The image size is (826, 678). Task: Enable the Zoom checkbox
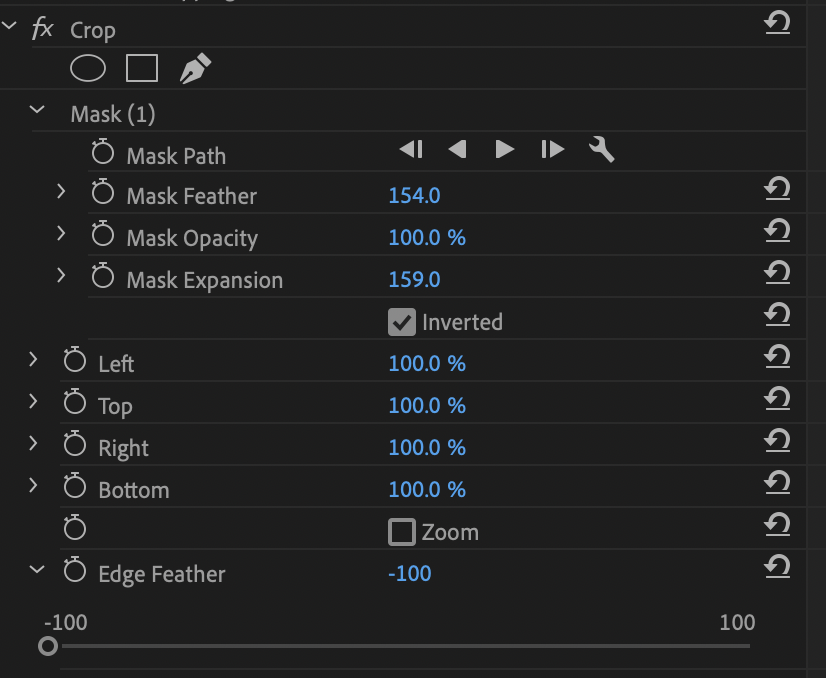(402, 532)
